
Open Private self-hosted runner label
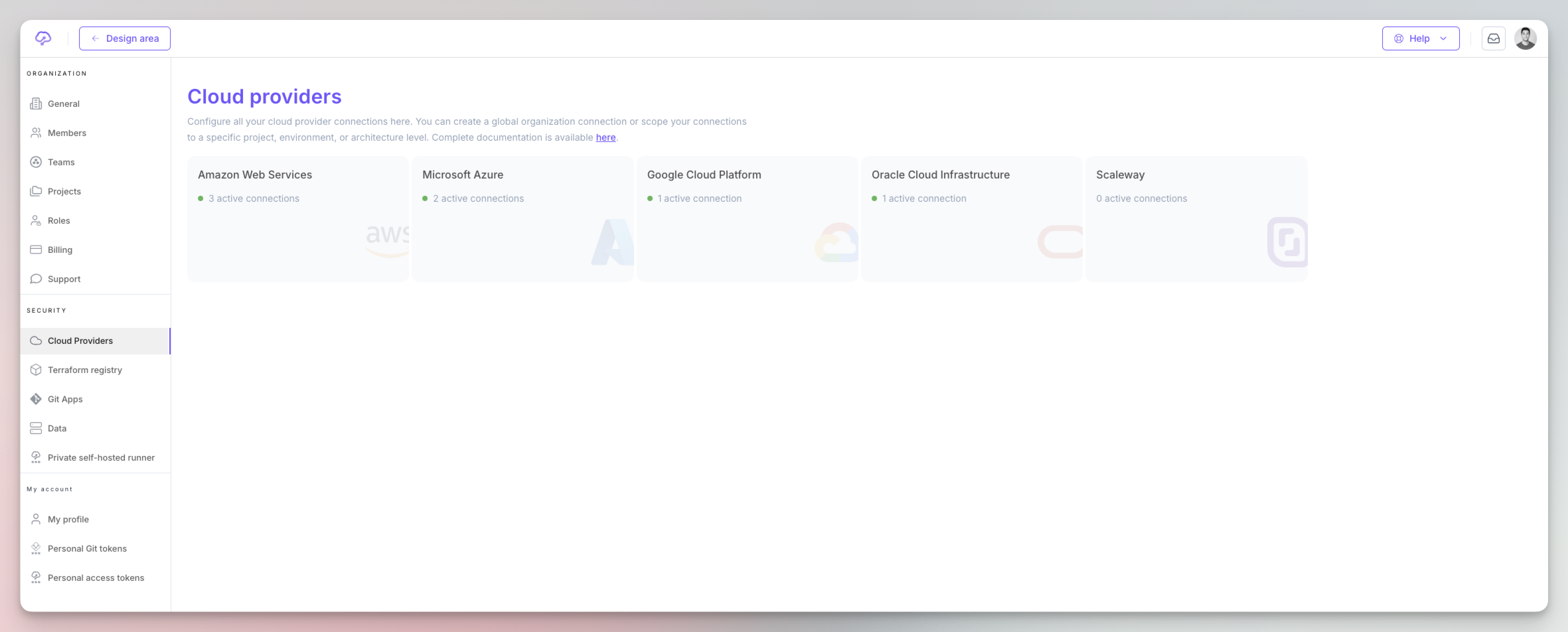[x=101, y=457]
